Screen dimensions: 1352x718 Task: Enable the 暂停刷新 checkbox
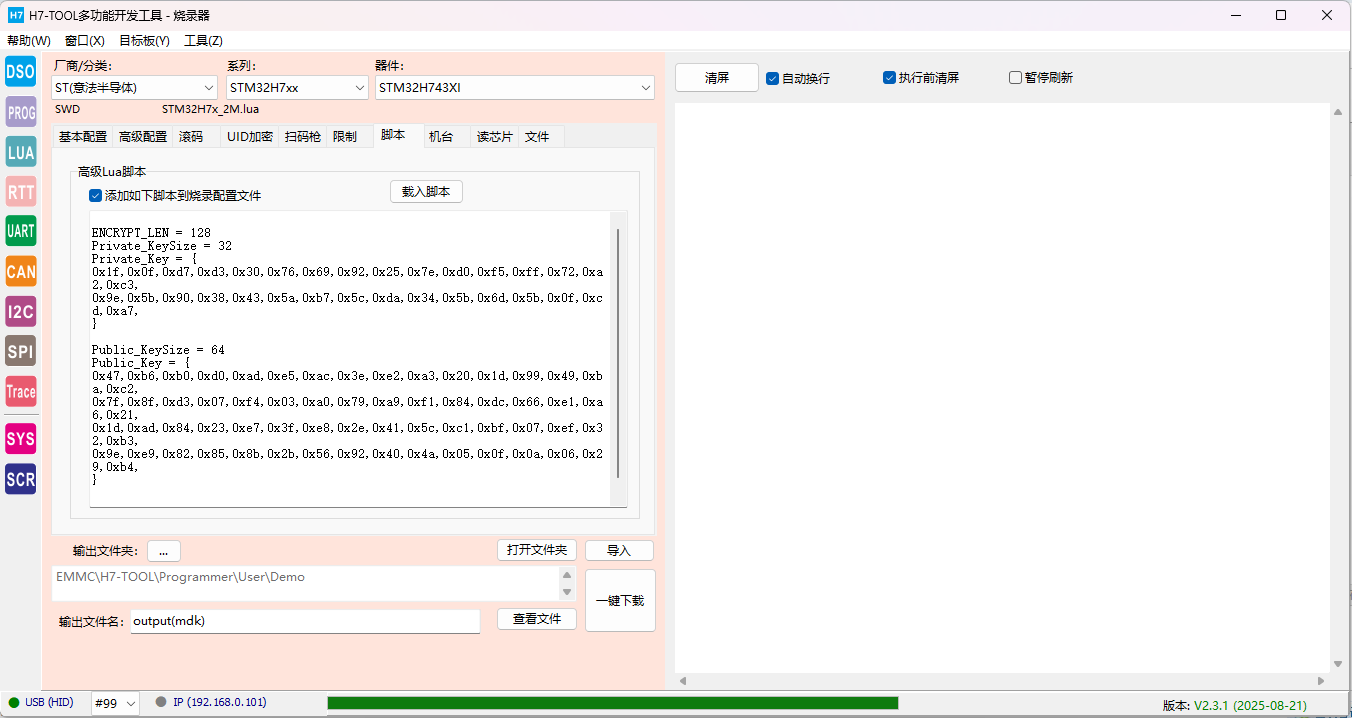[1015, 78]
